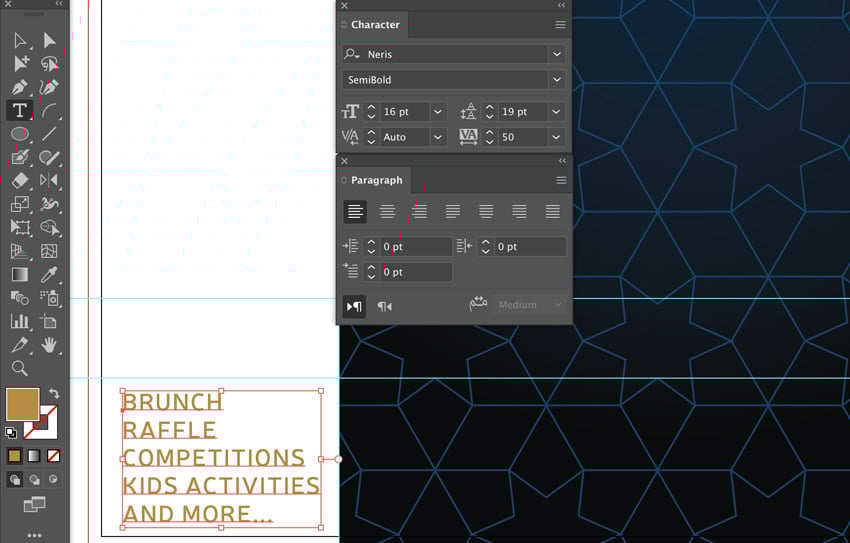Select the Blob Brush tool
This screenshot has width=850, height=543.
pos(49,157)
